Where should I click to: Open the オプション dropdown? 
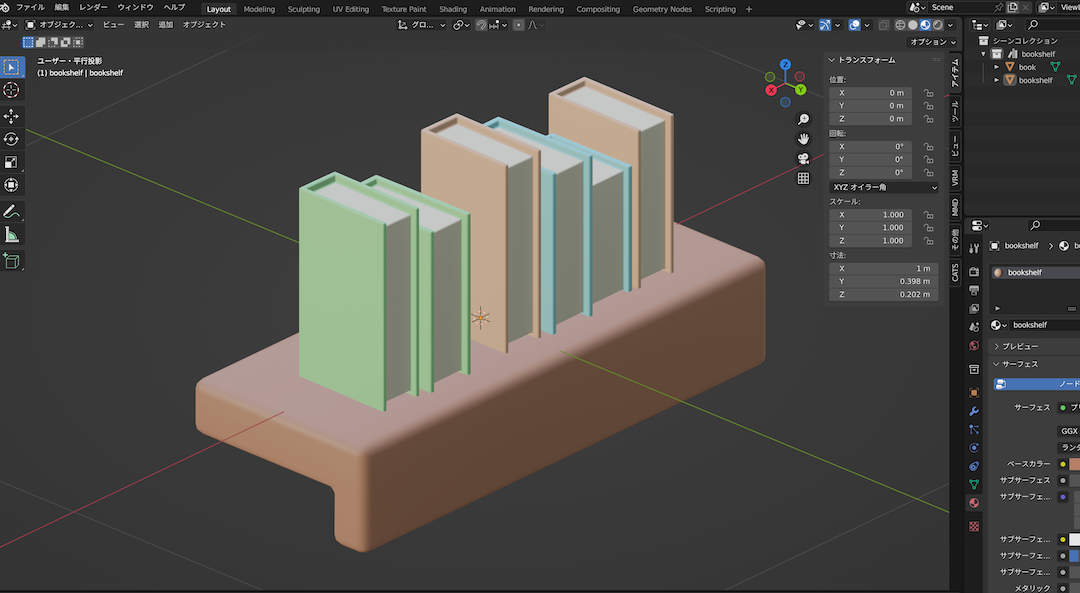933,42
